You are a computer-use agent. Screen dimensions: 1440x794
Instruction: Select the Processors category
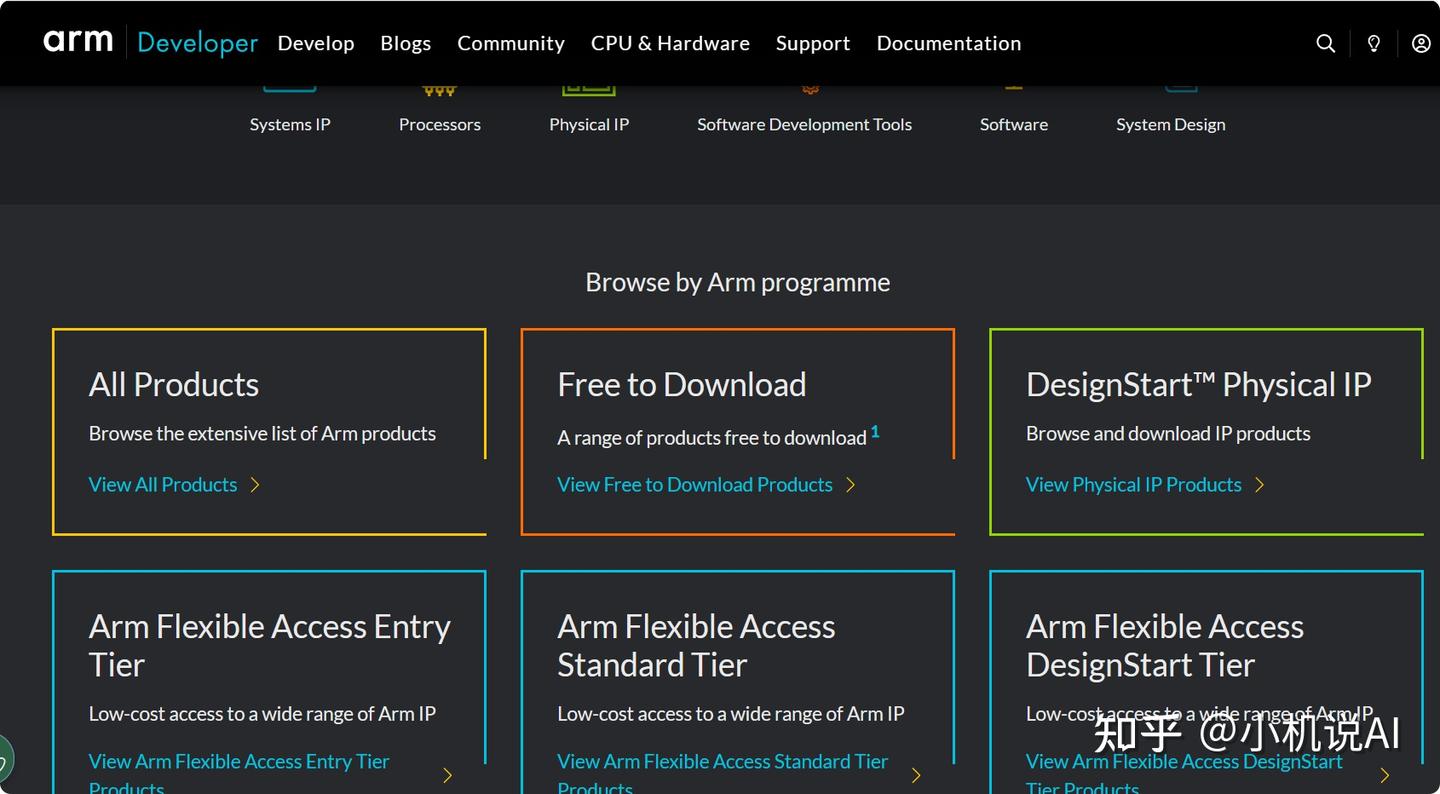pos(440,124)
